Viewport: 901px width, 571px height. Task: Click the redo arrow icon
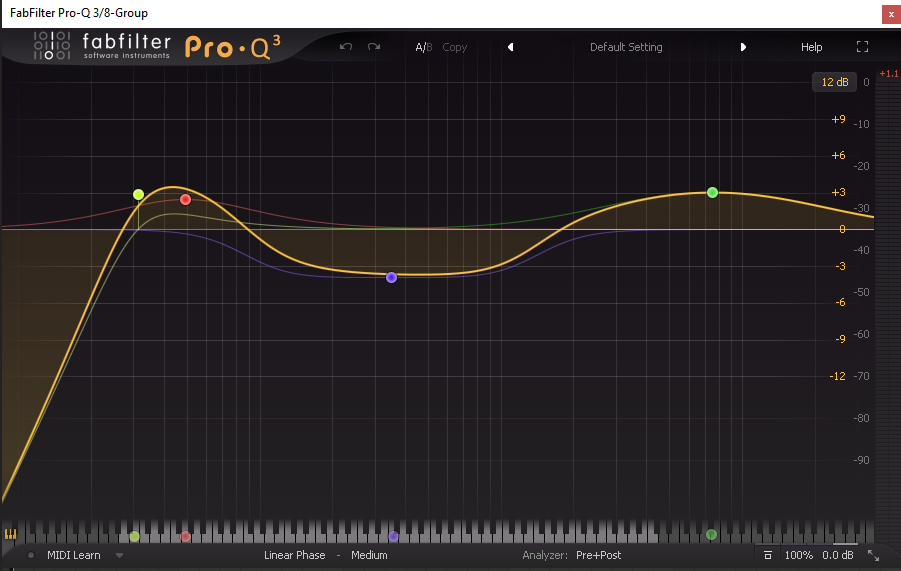tap(374, 47)
